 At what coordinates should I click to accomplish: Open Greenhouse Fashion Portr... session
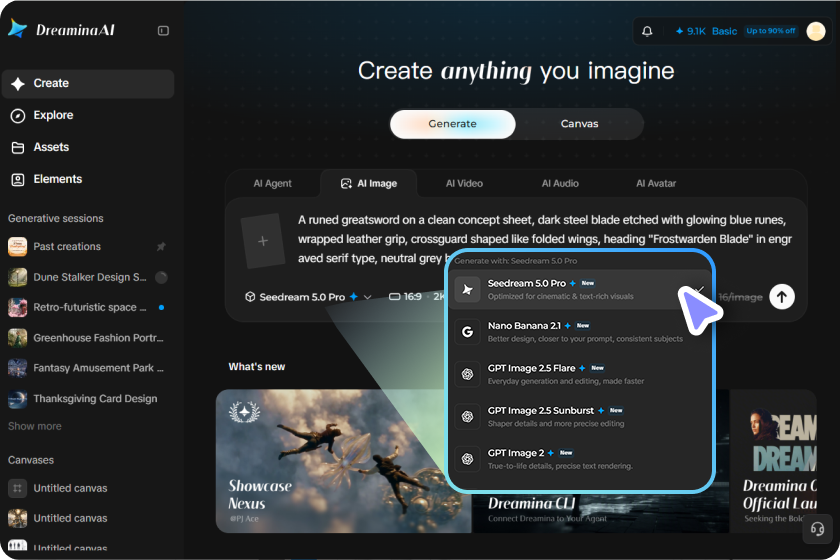(87, 338)
